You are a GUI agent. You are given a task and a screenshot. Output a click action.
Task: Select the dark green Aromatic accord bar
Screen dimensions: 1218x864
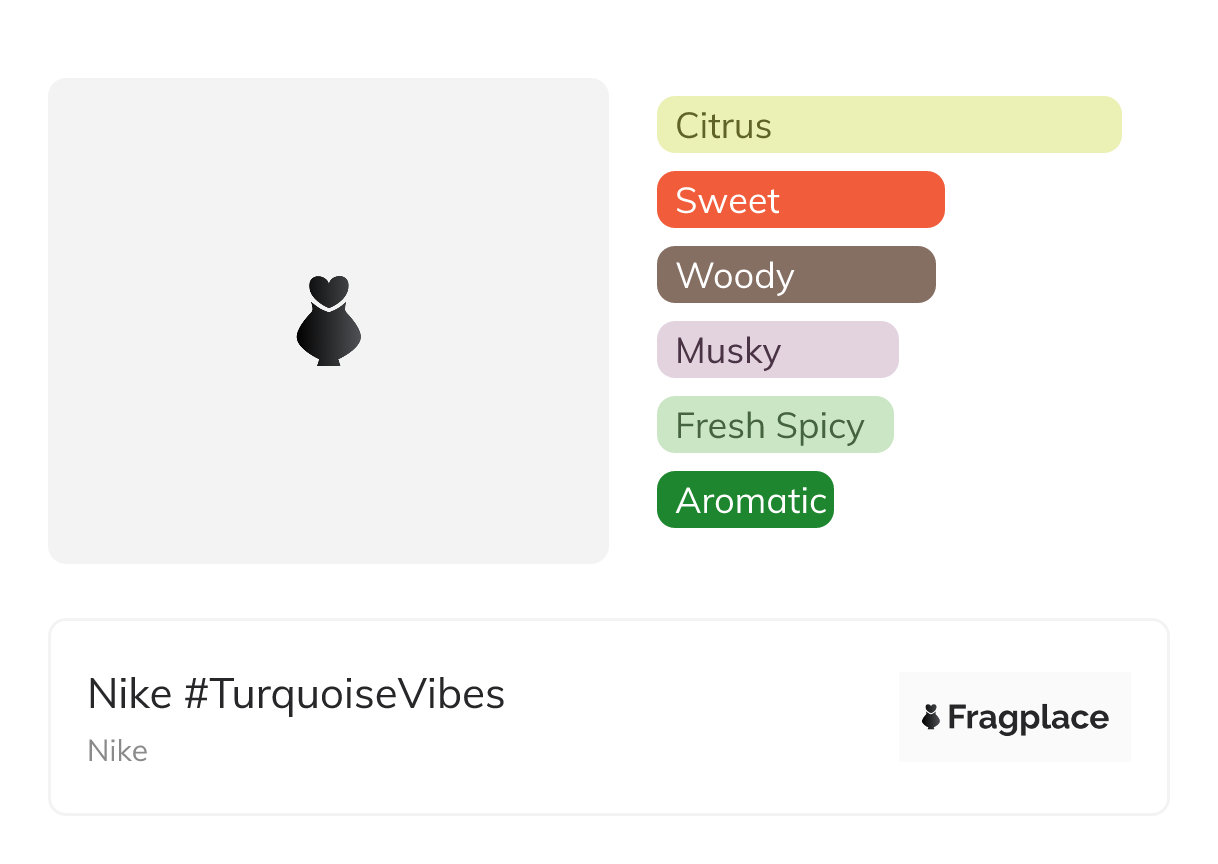click(x=744, y=500)
